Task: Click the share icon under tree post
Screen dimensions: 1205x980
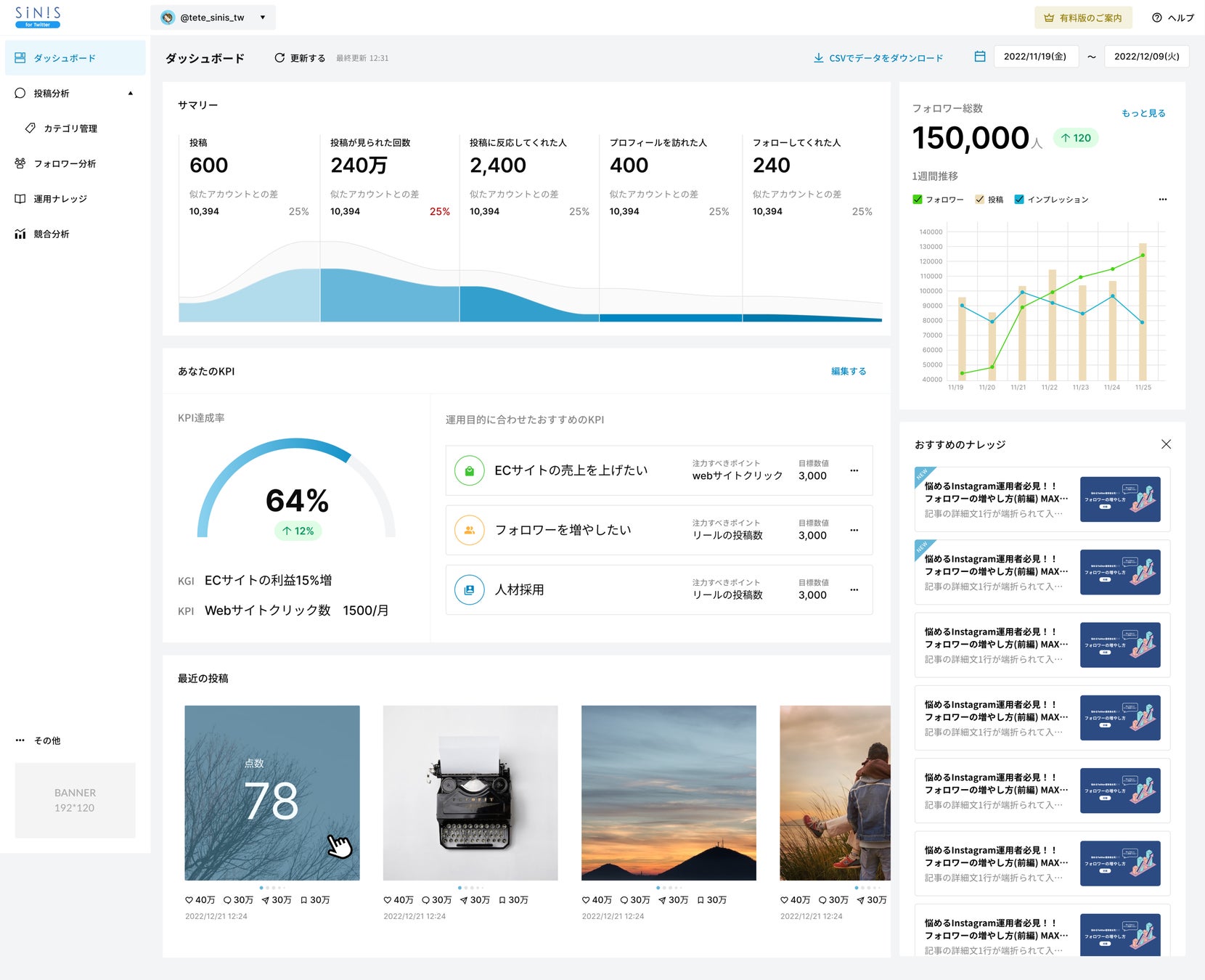Action: (266, 900)
